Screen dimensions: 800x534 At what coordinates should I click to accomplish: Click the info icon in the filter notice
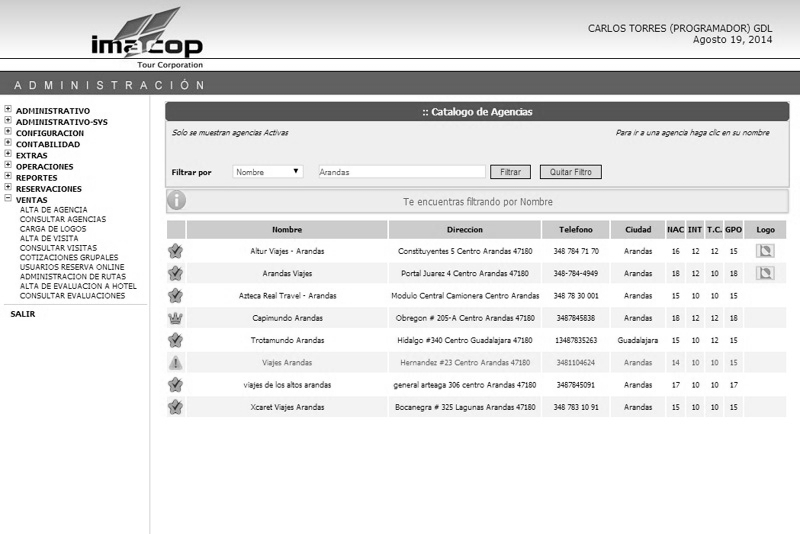pos(177,201)
